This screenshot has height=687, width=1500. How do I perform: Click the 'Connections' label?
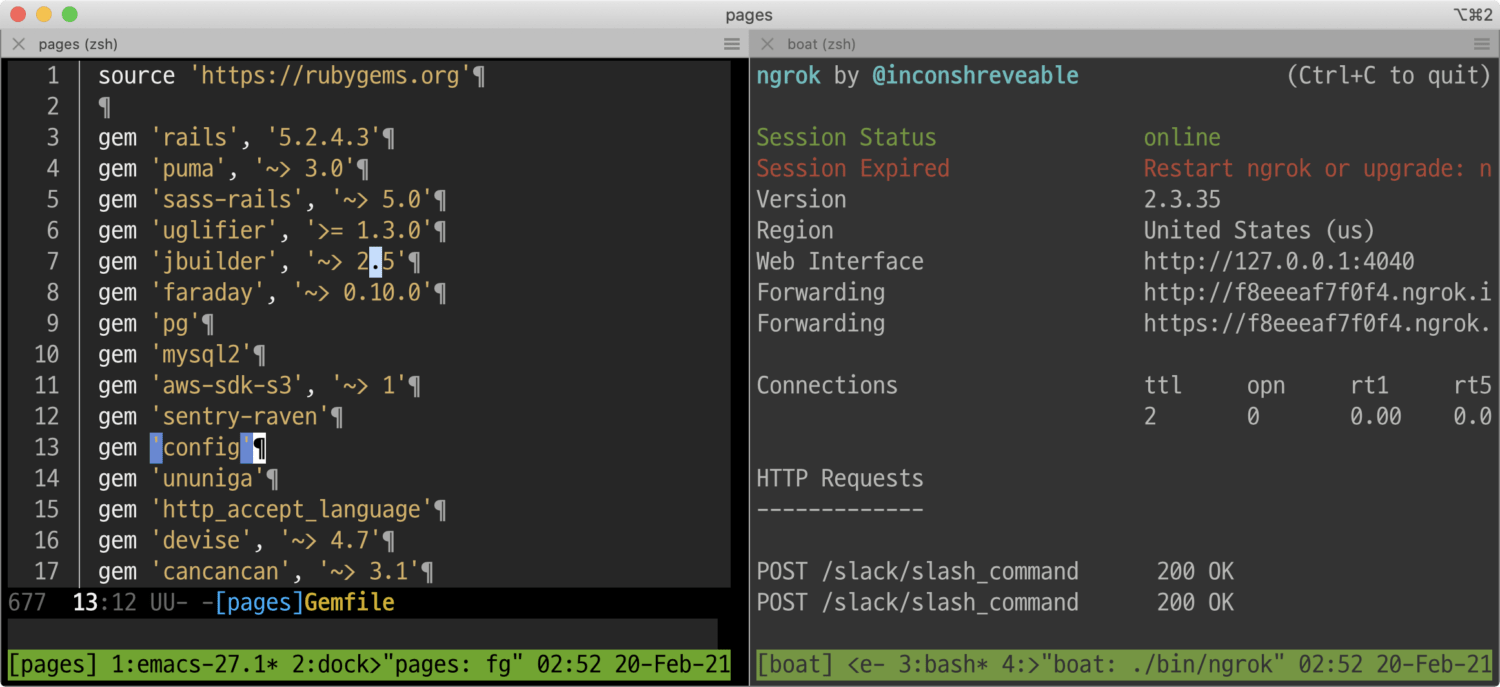coord(827,386)
